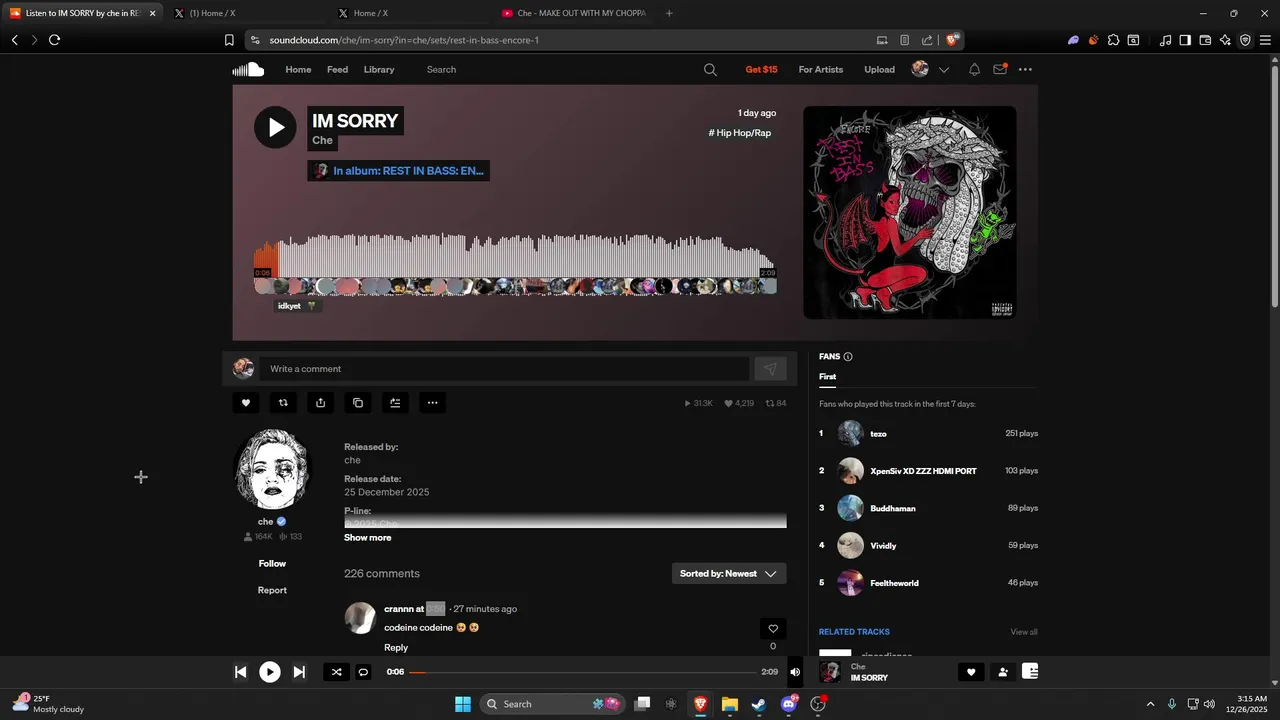Open the track's more options ellipsis
Viewport: 1280px width, 720px height.
(x=432, y=403)
